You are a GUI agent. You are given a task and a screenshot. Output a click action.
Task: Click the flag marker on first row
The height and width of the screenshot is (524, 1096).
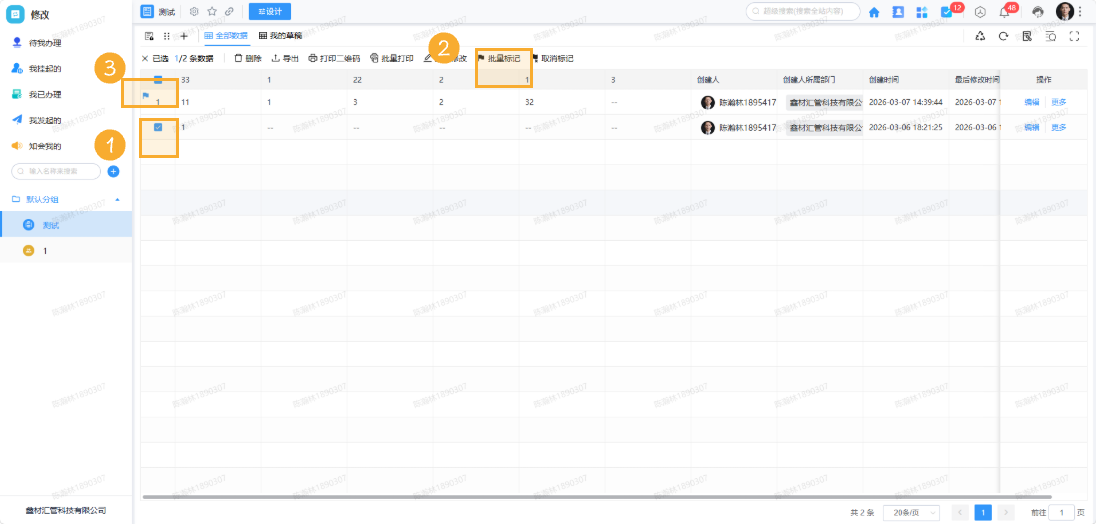tap(146, 96)
